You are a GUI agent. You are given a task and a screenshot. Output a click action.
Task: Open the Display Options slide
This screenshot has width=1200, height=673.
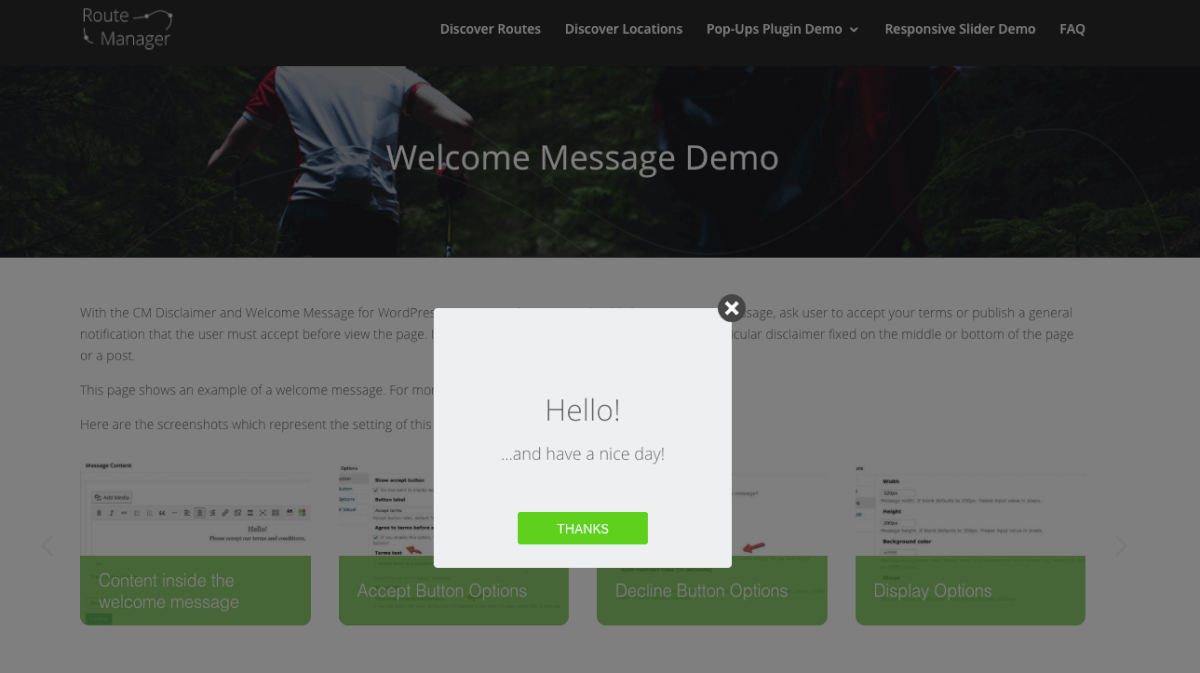coord(932,591)
